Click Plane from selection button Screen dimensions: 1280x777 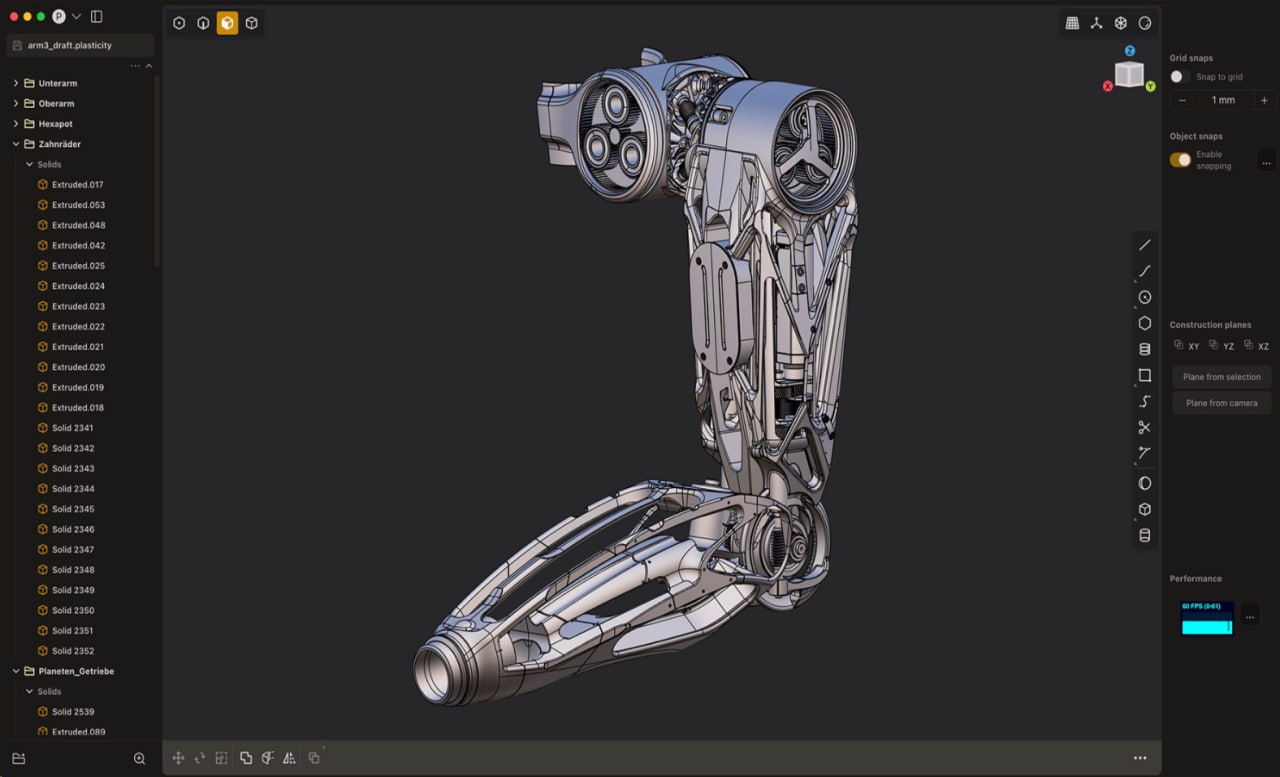coord(1221,377)
